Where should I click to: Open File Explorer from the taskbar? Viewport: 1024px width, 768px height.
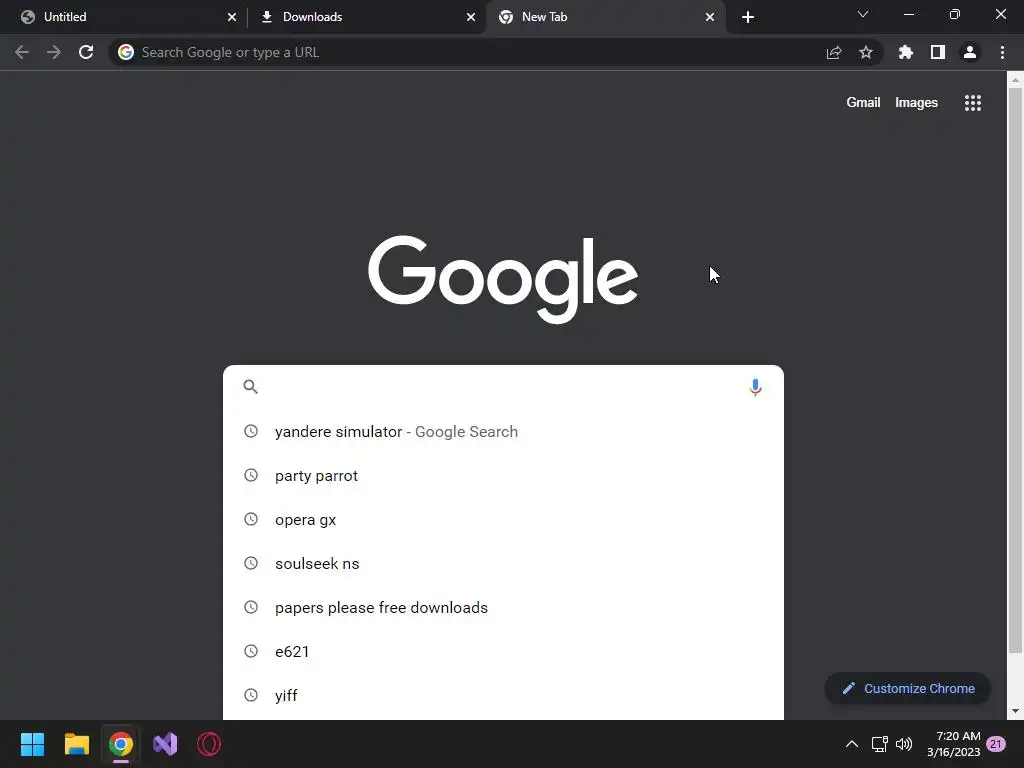pos(76,744)
